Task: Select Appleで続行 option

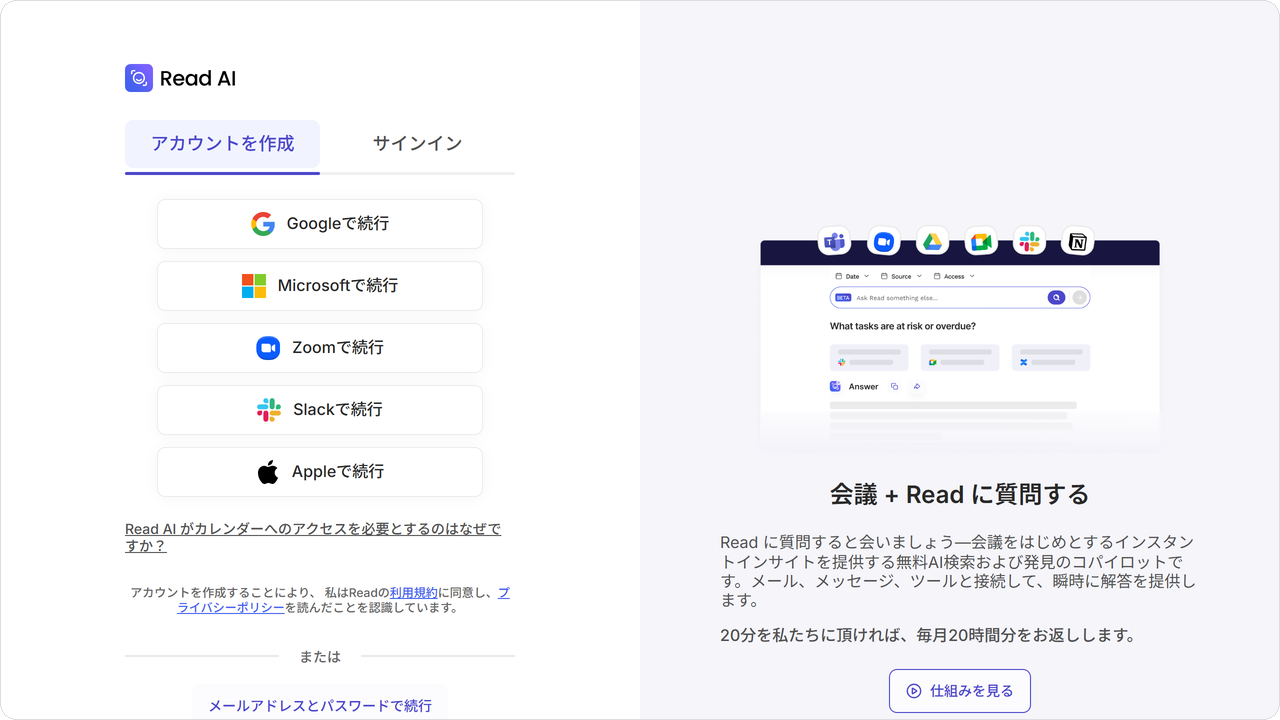Action: (x=320, y=472)
